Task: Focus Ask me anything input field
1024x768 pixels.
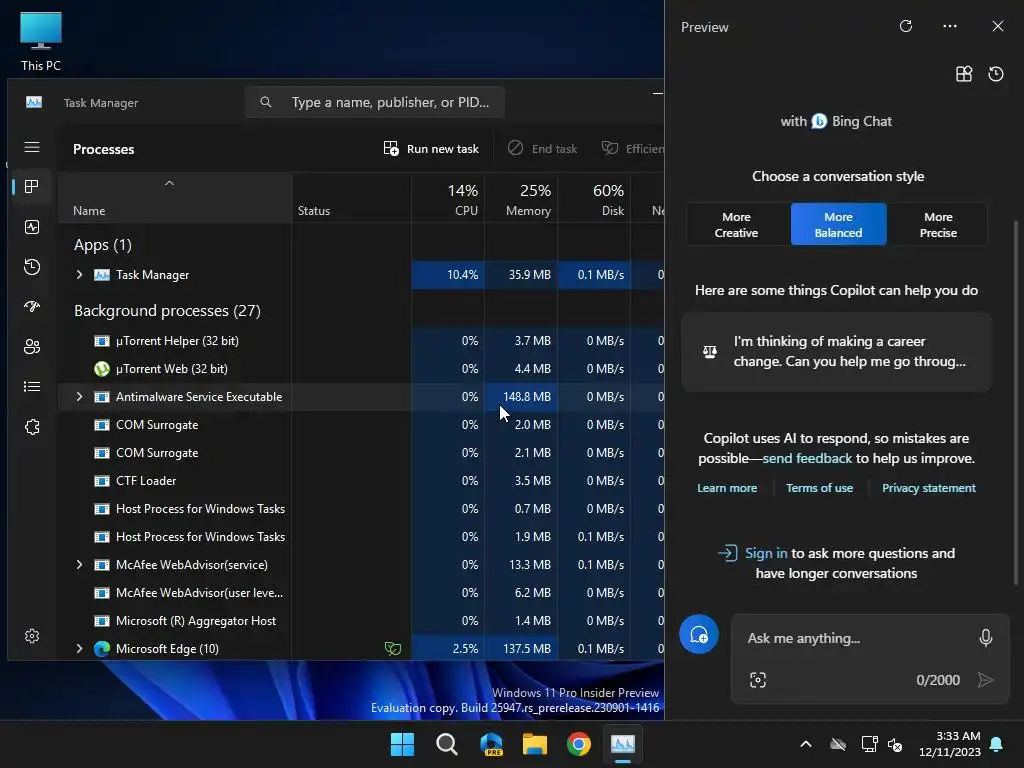Action: [856, 638]
